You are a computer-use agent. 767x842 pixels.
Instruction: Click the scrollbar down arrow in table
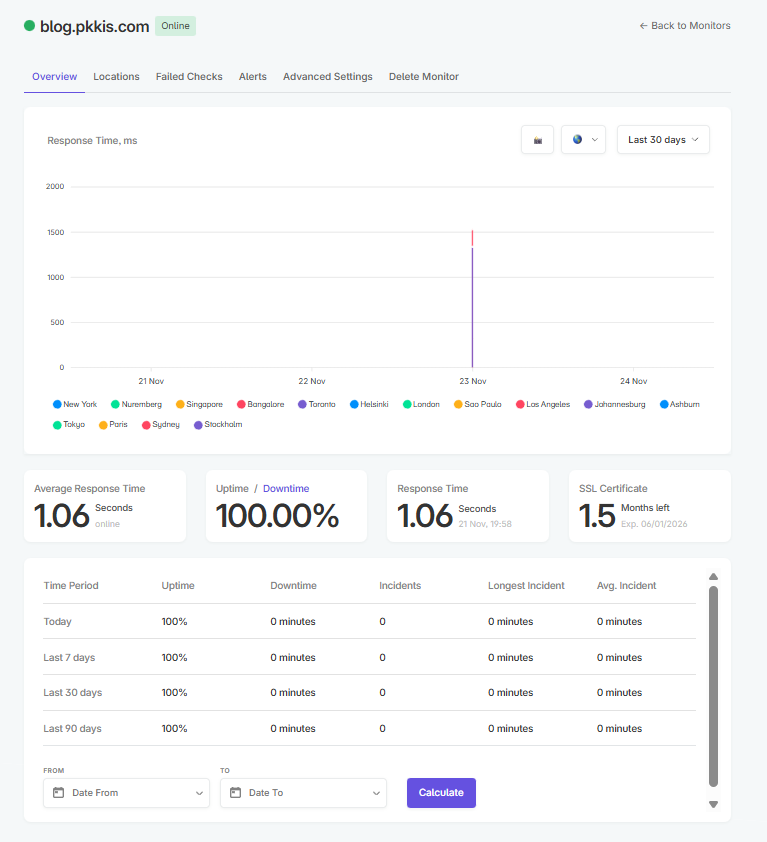(x=713, y=804)
